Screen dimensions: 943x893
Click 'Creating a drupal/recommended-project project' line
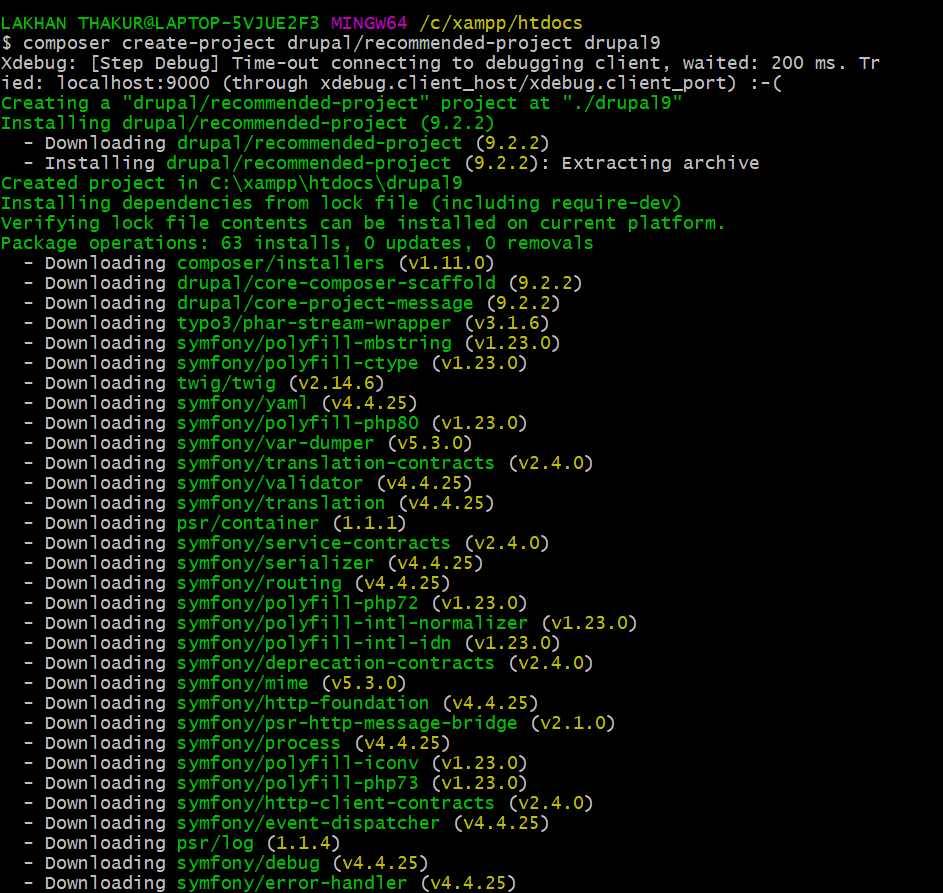tap(342, 103)
